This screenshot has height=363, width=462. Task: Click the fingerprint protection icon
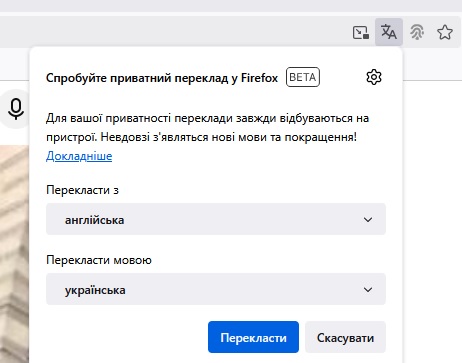[x=417, y=32]
